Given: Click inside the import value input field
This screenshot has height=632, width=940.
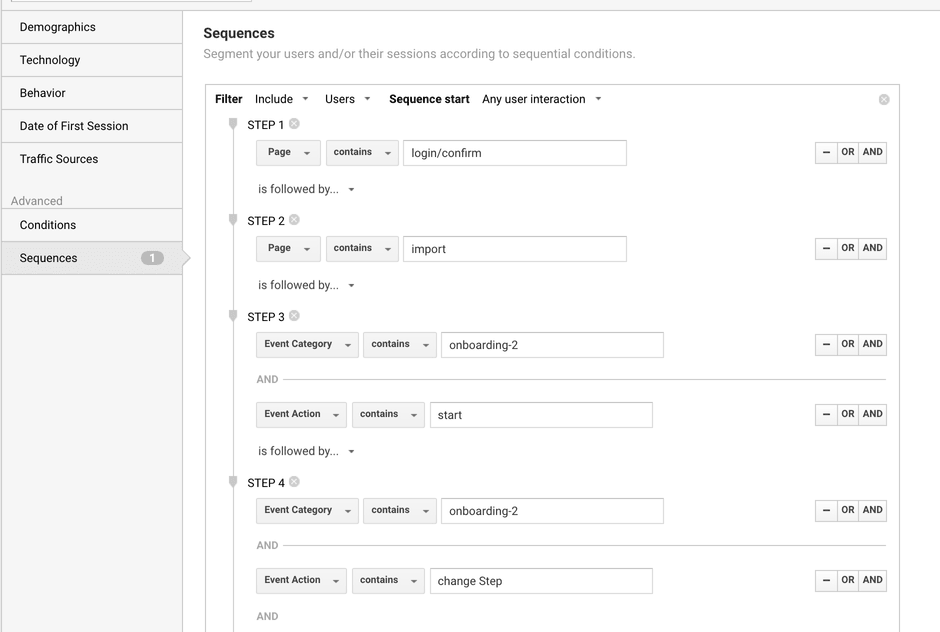Looking at the screenshot, I should click(x=514, y=248).
